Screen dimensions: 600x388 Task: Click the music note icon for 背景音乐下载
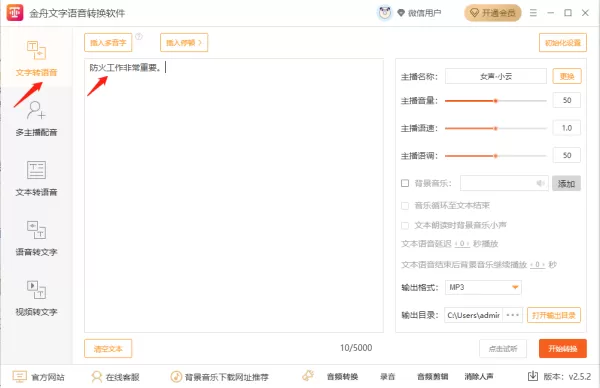[x=176, y=377]
